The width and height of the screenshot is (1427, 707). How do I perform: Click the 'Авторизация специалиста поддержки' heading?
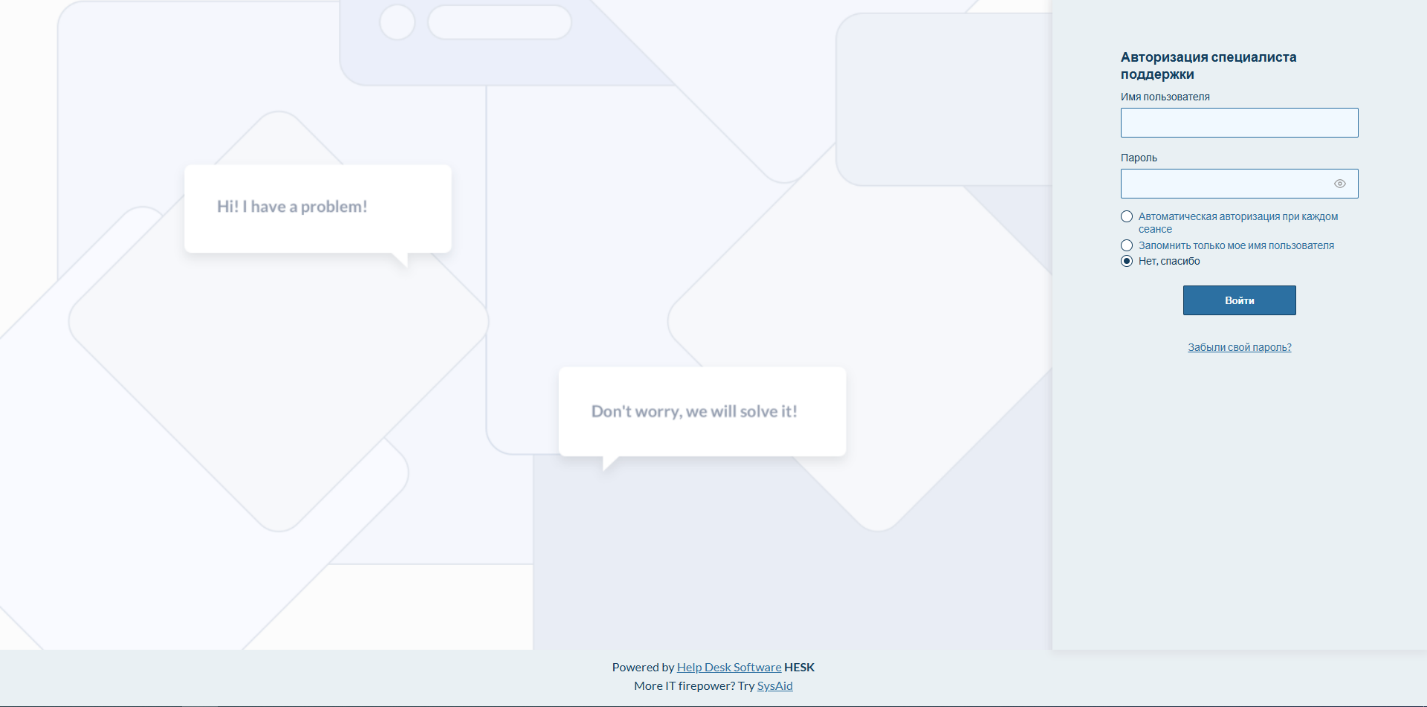click(1207, 66)
